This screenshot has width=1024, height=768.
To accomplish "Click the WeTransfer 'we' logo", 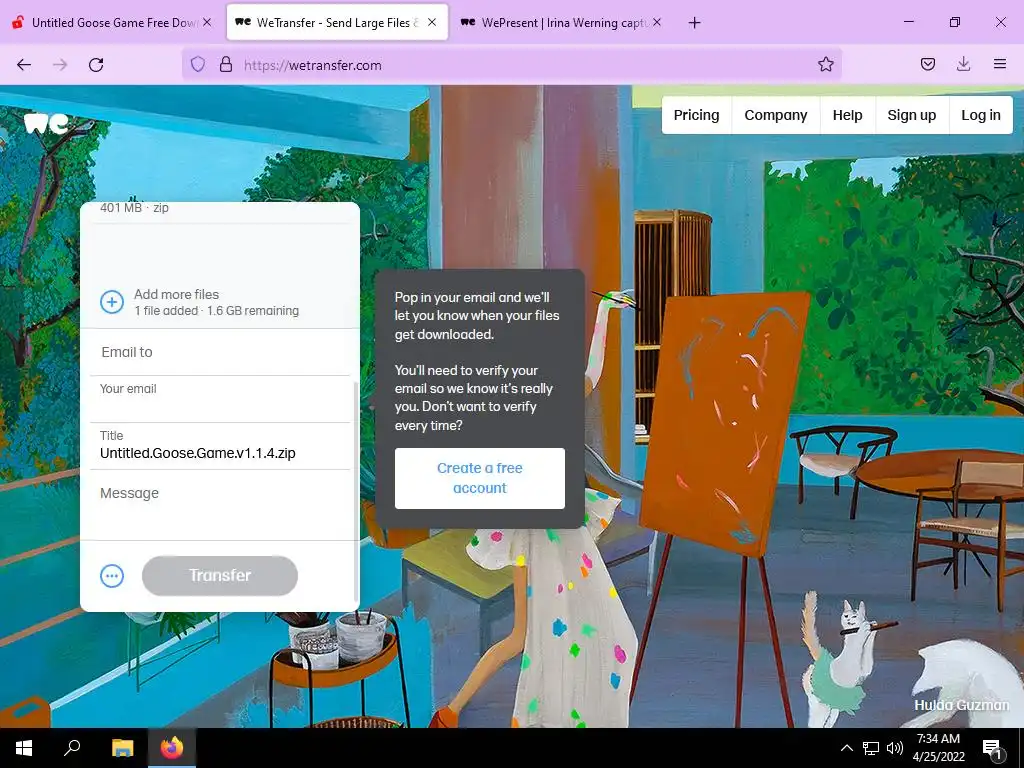I will (x=46, y=123).
